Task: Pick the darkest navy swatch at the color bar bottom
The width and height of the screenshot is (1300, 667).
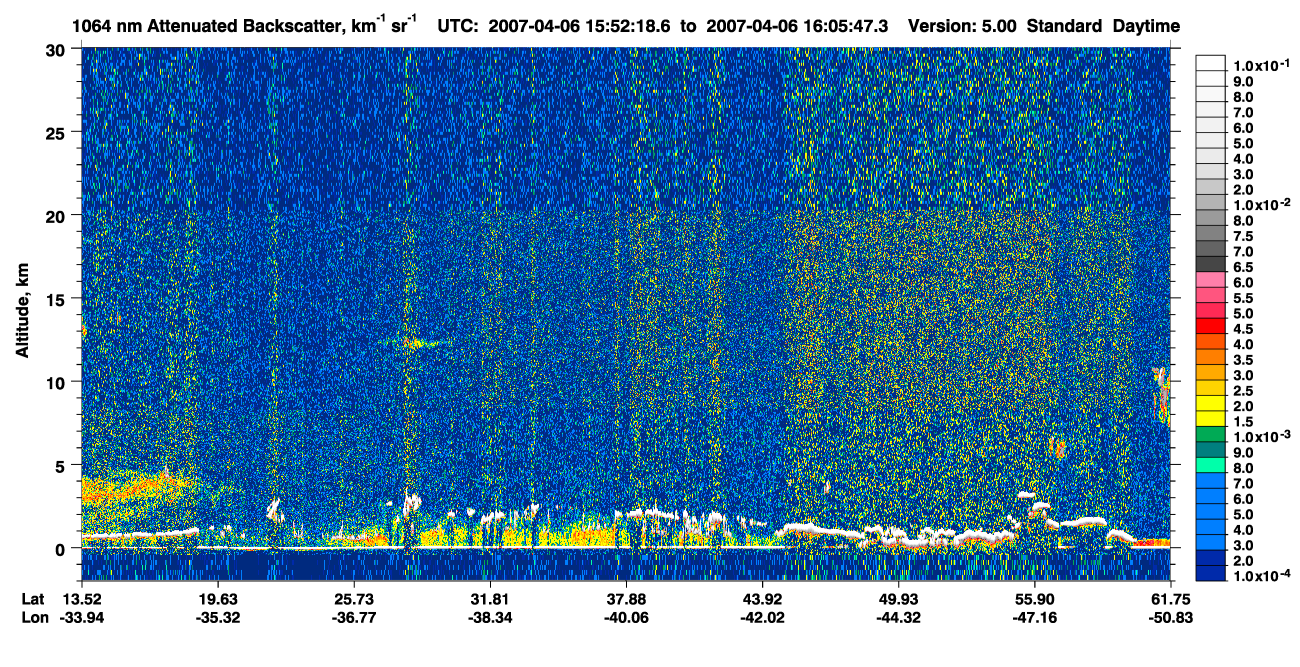Action: [x=1211, y=574]
